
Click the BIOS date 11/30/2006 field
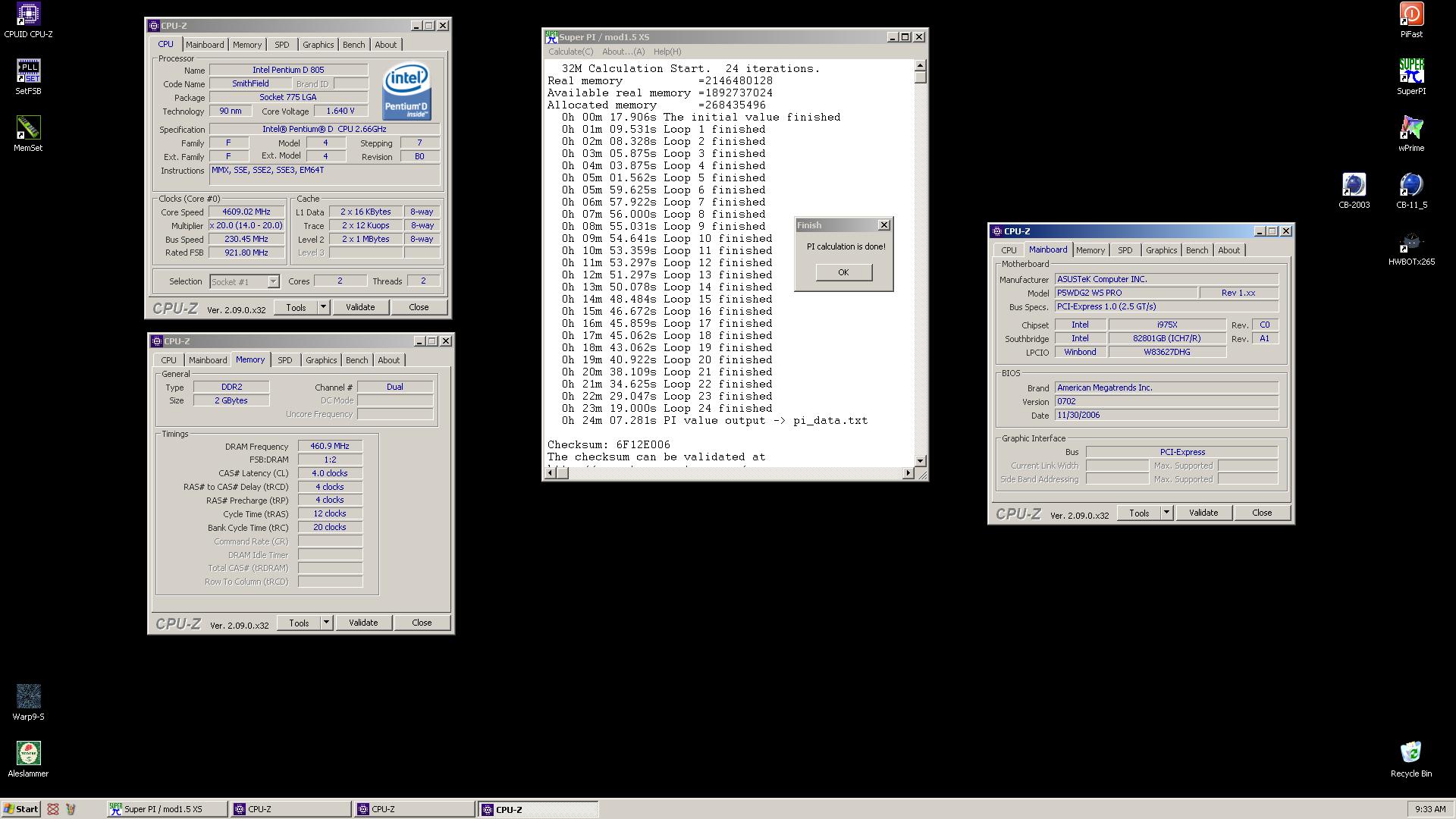coord(1166,415)
